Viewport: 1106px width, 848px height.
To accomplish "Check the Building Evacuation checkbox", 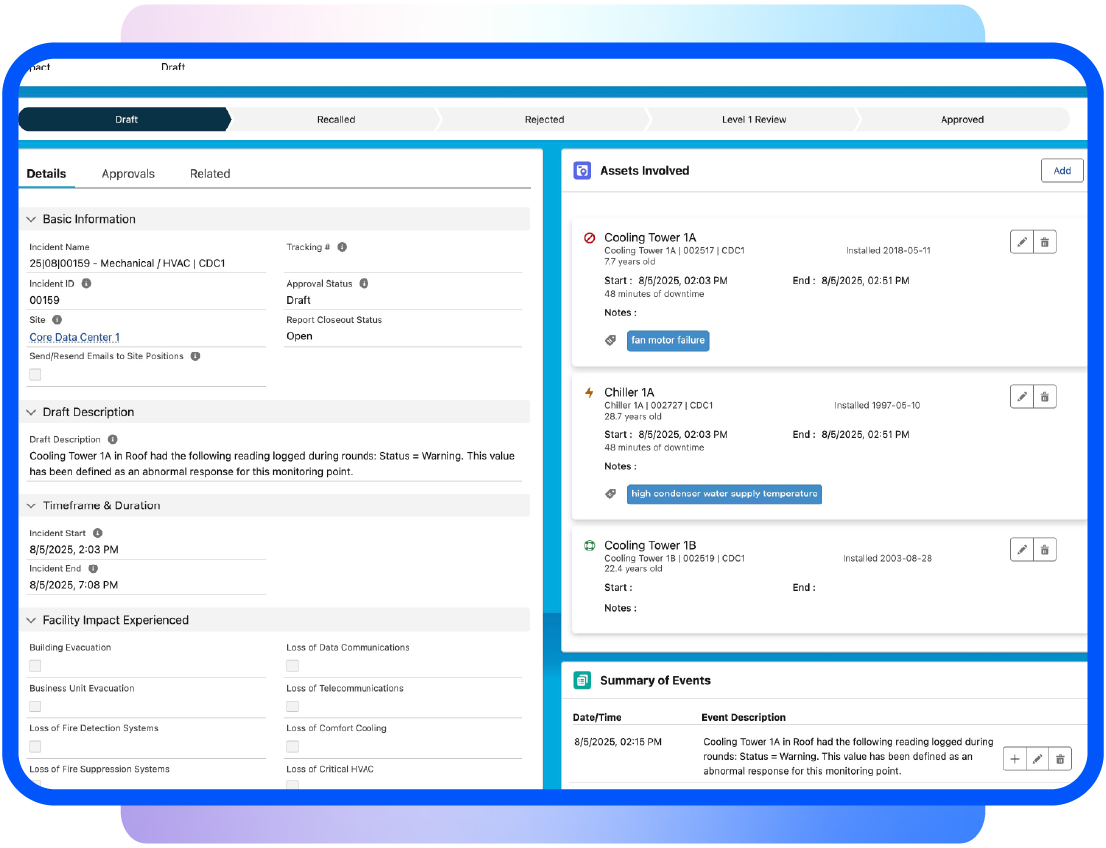I will tap(36, 665).
